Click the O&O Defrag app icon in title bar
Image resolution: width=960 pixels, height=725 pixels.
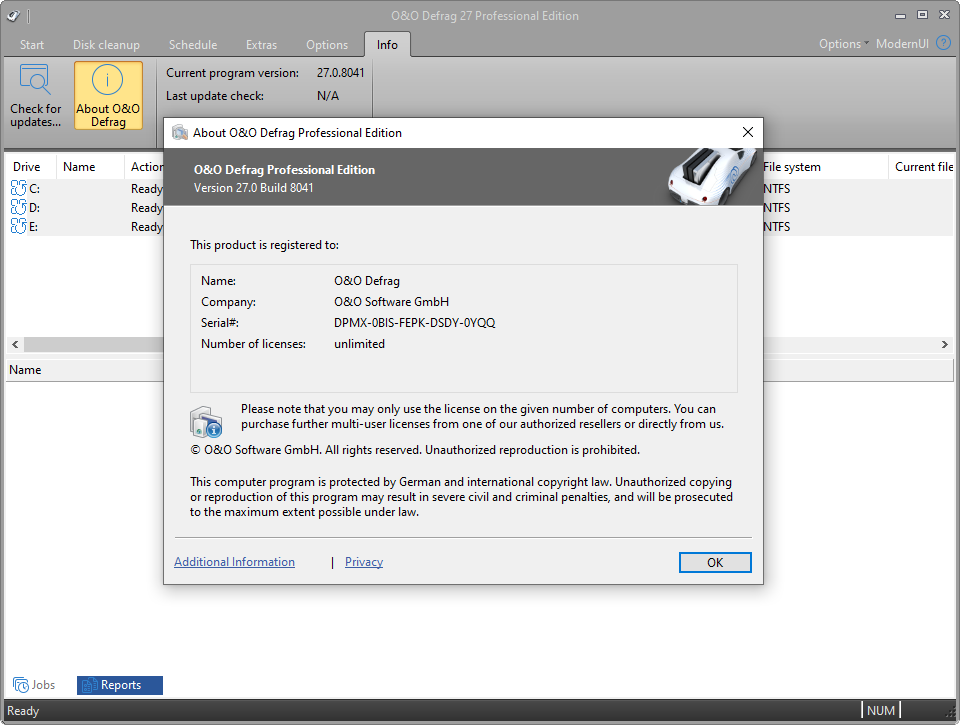tap(14, 15)
